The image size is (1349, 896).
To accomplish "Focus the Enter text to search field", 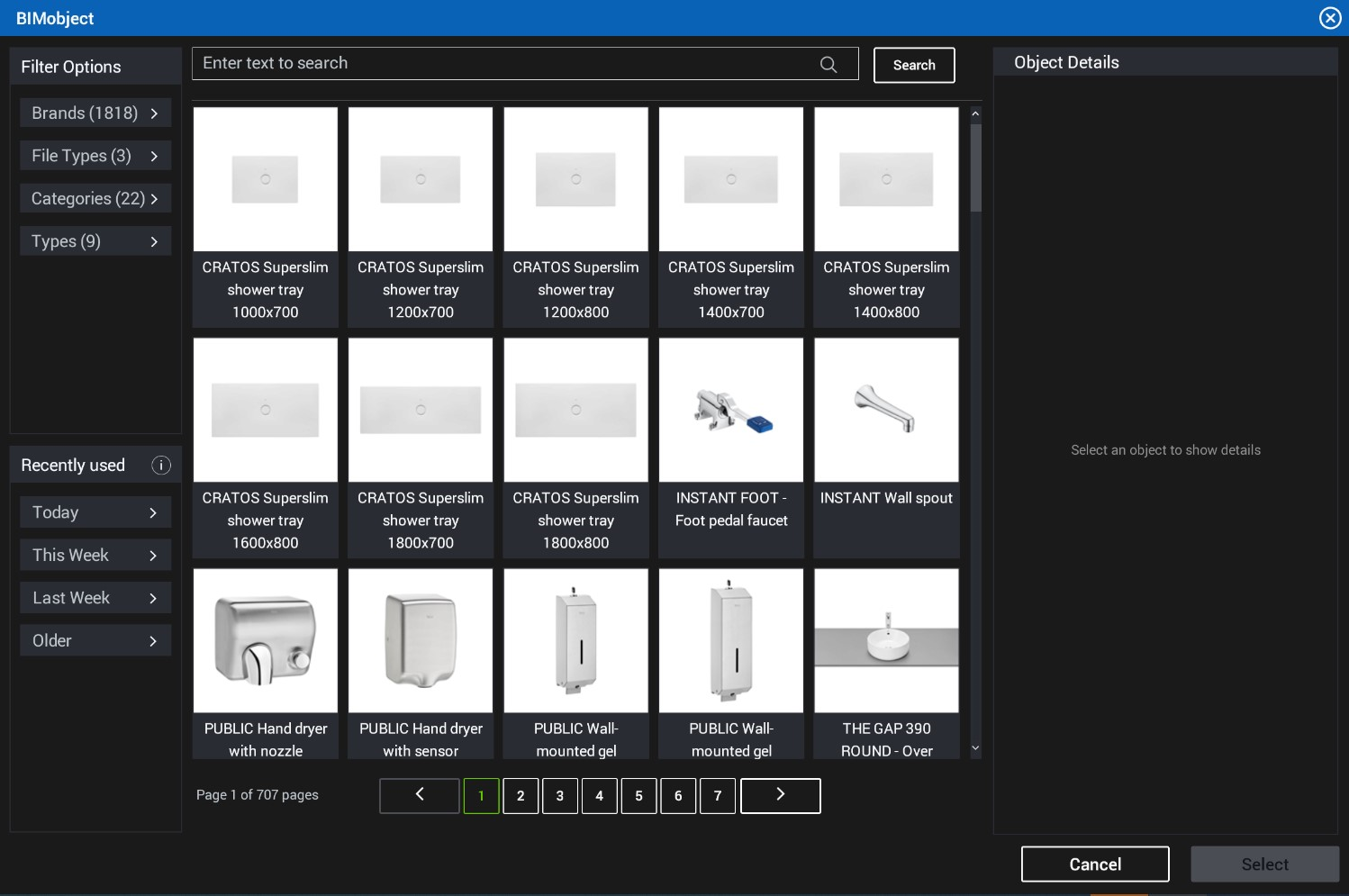I will [525, 64].
